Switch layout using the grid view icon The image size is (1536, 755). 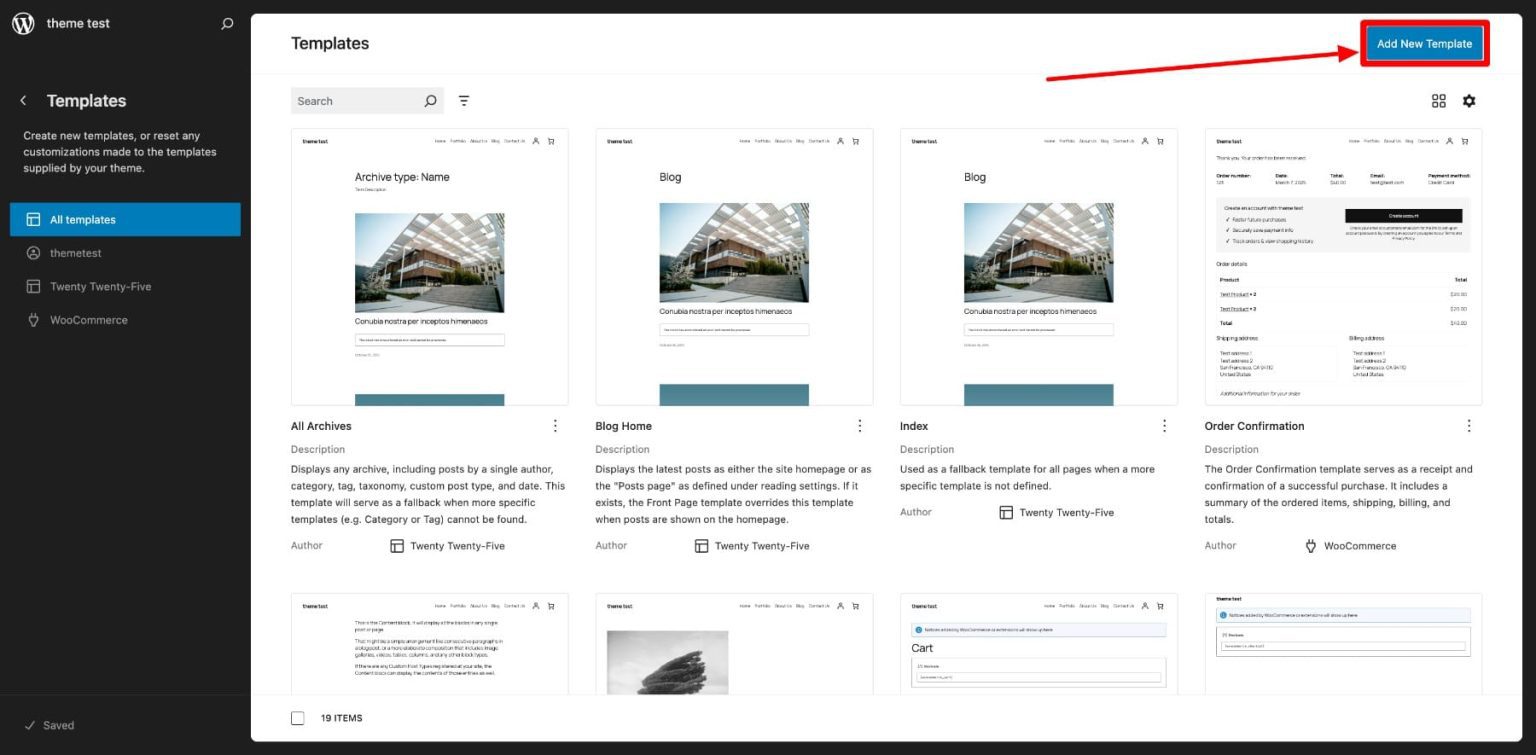[1439, 101]
